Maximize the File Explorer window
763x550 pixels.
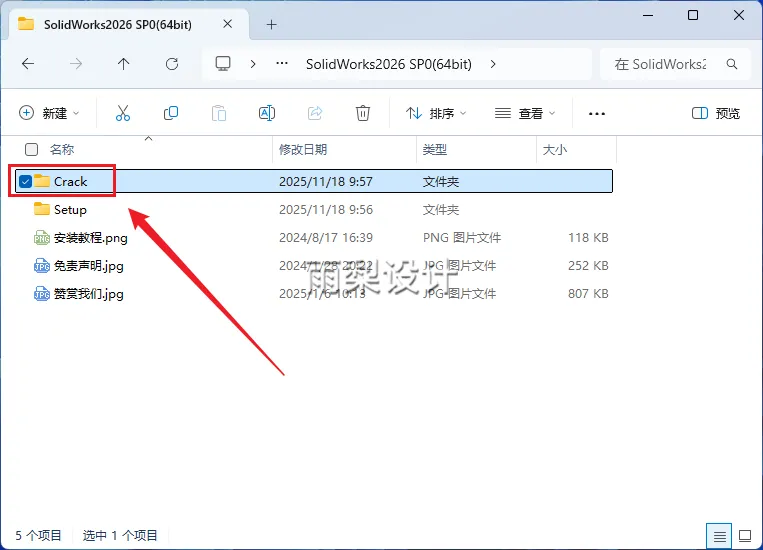[x=693, y=15]
